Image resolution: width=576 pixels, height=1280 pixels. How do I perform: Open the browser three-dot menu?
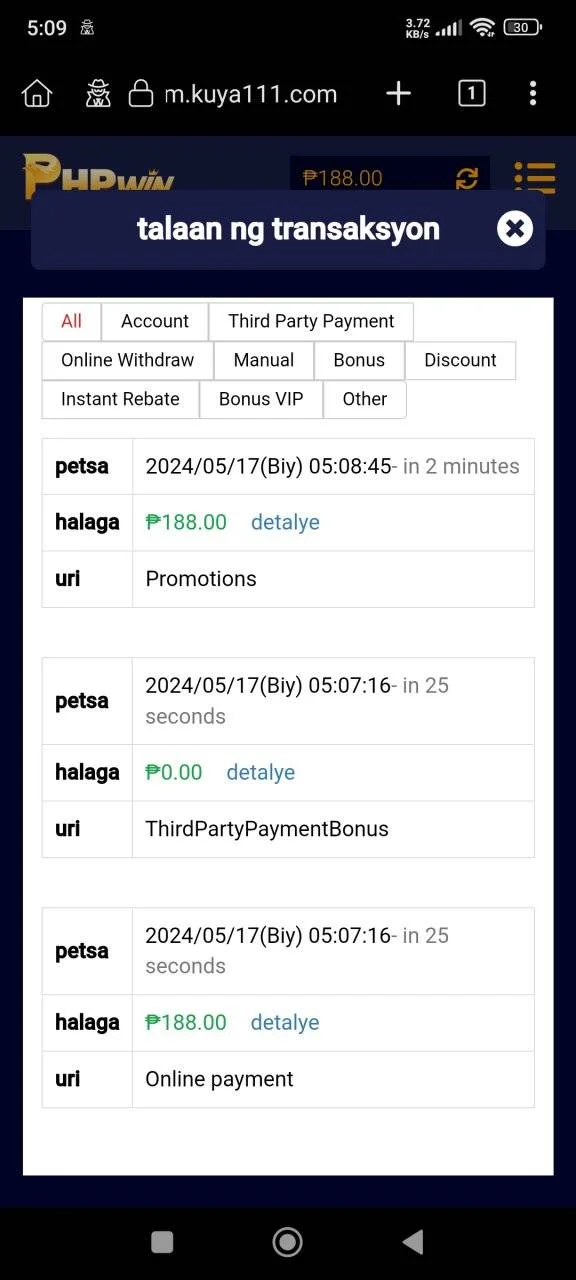tap(532, 94)
